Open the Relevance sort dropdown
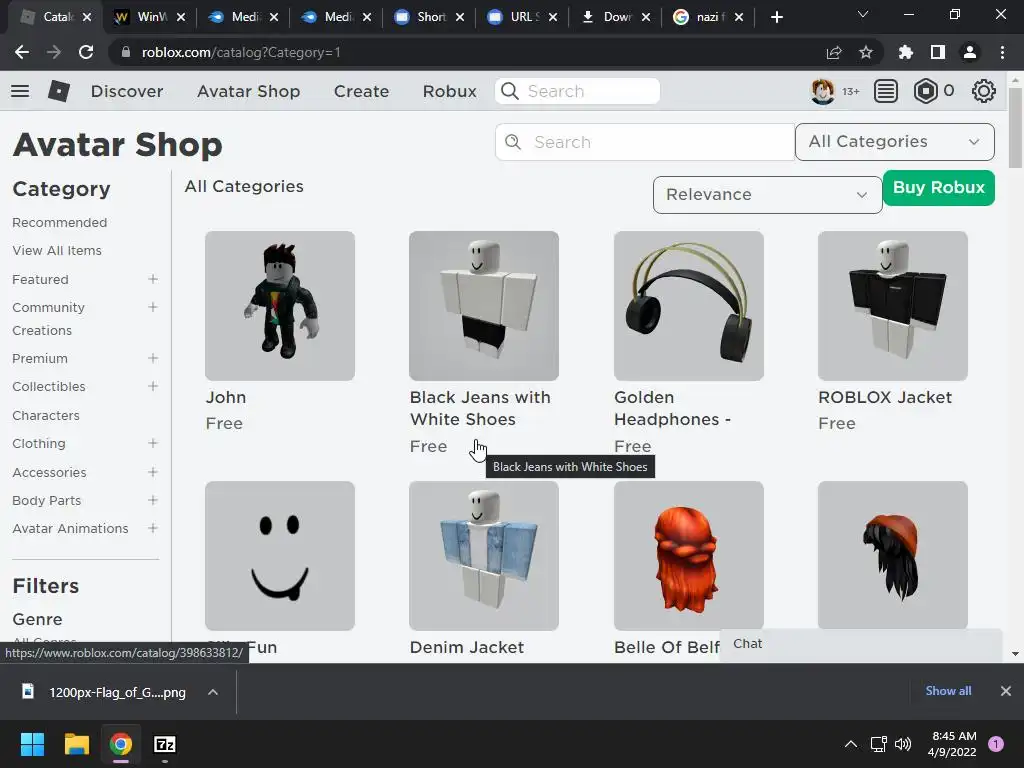This screenshot has height=768, width=1024. tap(767, 195)
